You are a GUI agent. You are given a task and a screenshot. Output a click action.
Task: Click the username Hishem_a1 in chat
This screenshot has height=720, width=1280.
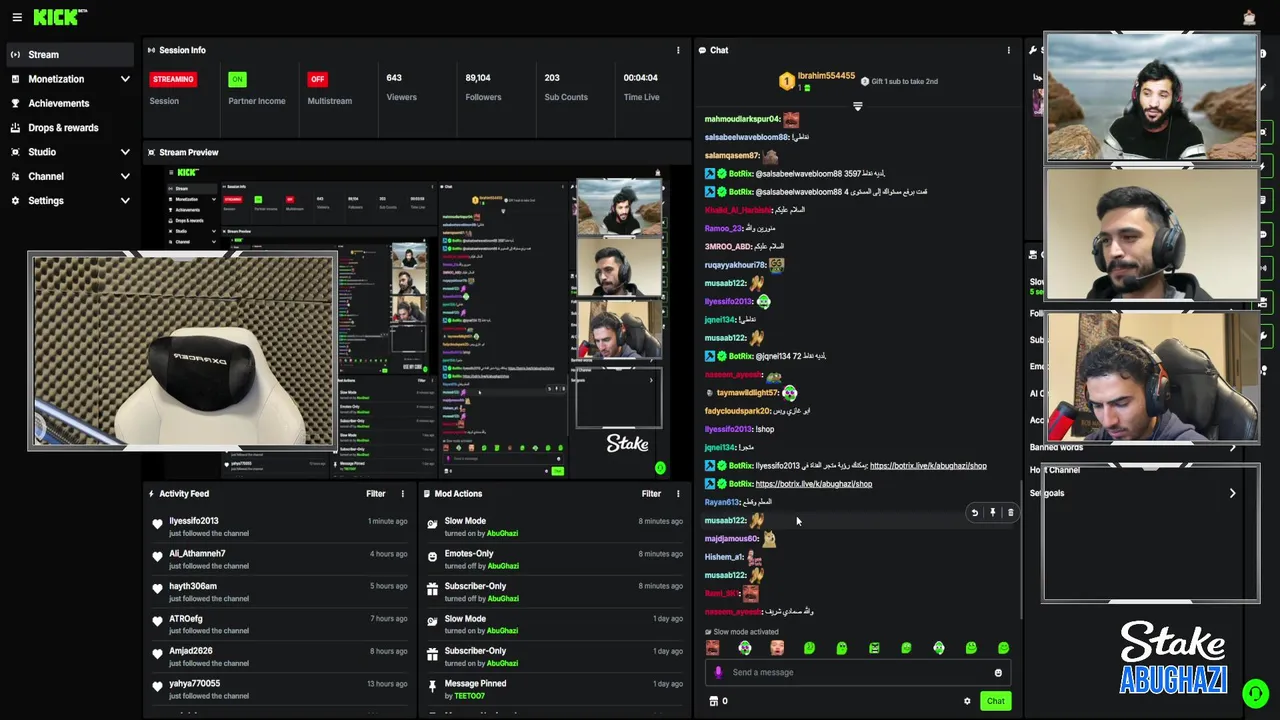click(724, 557)
